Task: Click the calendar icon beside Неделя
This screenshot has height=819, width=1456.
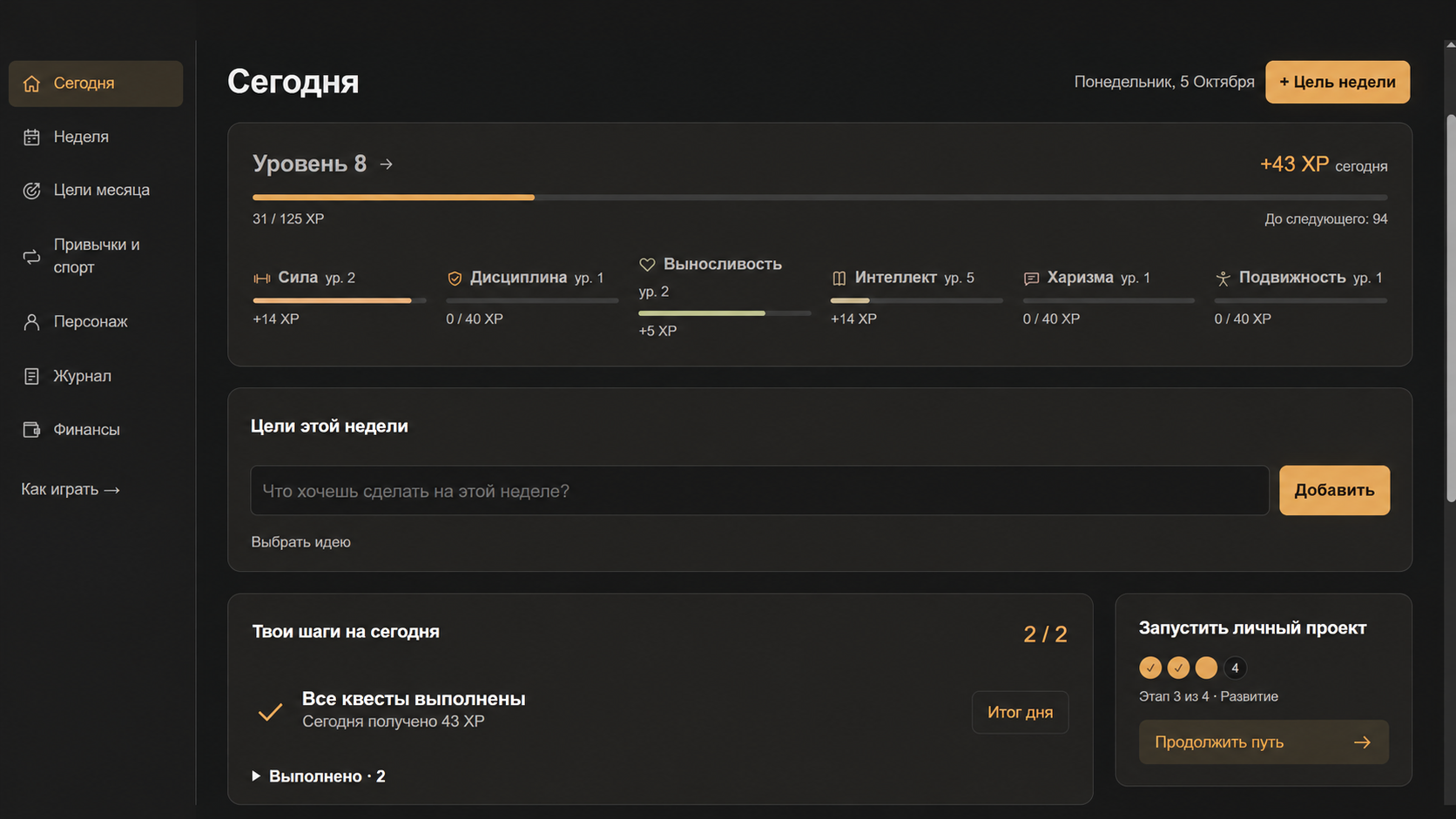Action: coord(31,137)
